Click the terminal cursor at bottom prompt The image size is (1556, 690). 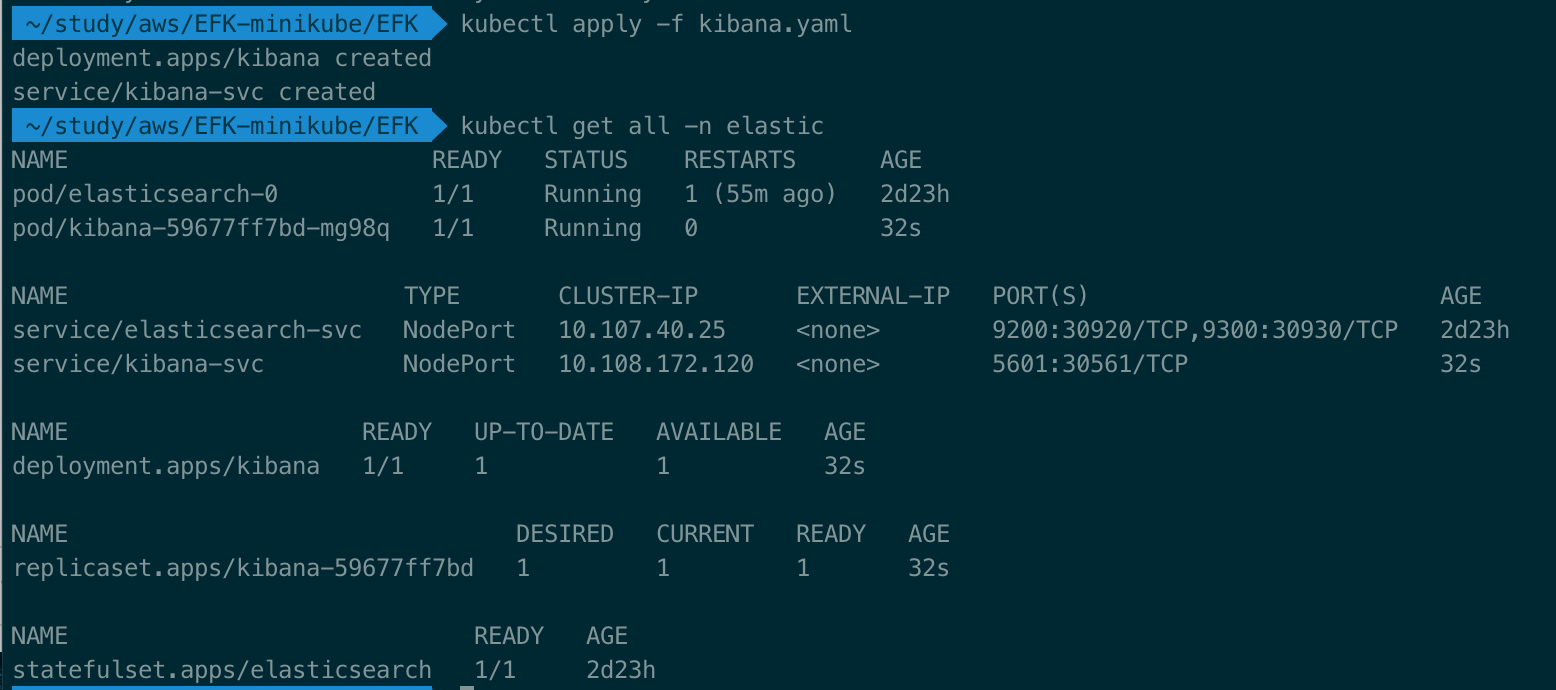467,687
